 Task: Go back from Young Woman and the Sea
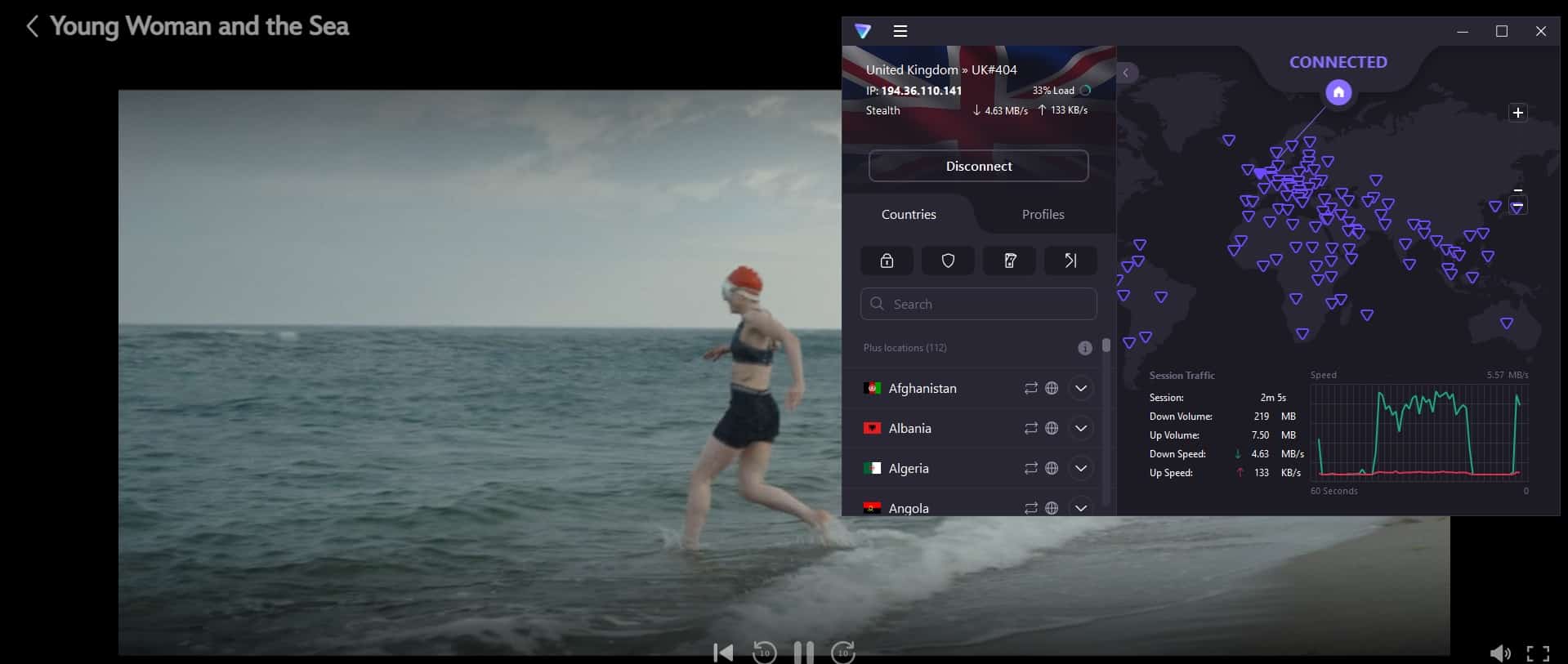(x=32, y=26)
